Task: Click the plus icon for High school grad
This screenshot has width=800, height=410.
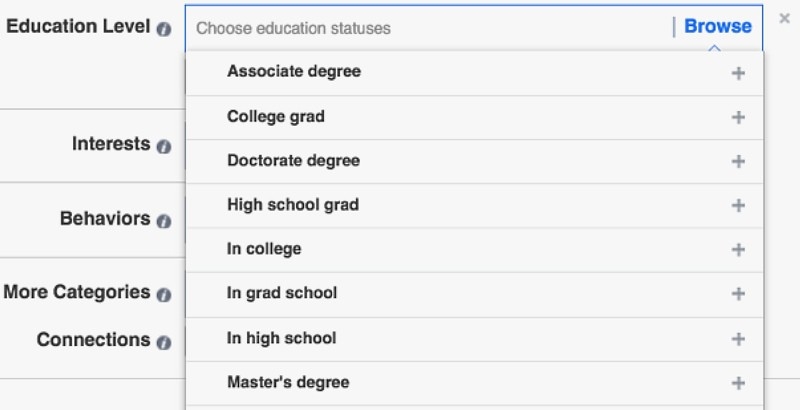Action: click(739, 205)
